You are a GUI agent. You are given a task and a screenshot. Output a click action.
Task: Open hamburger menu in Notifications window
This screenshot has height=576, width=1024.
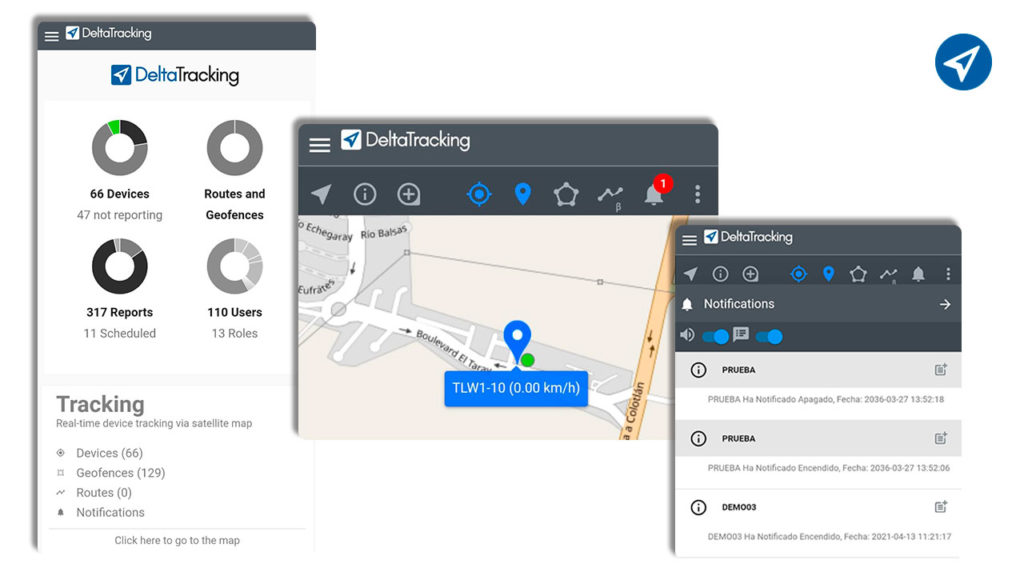[x=690, y=240]
